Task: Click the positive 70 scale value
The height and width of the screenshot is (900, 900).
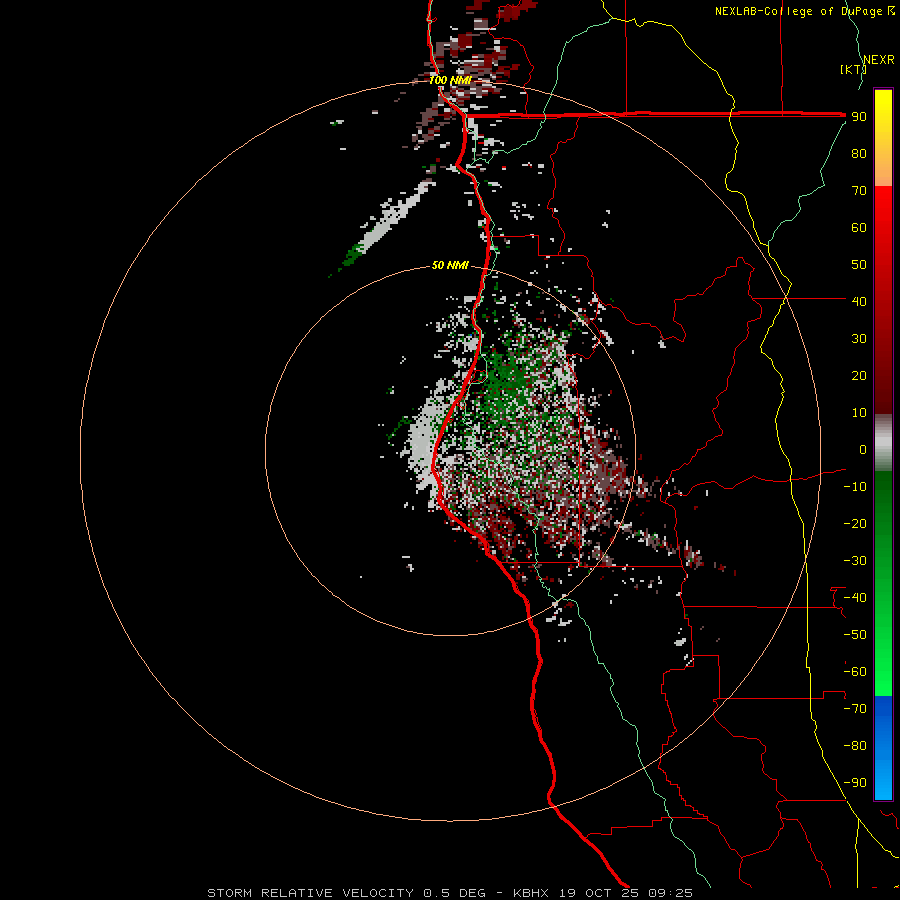Action: click(859, 191)
